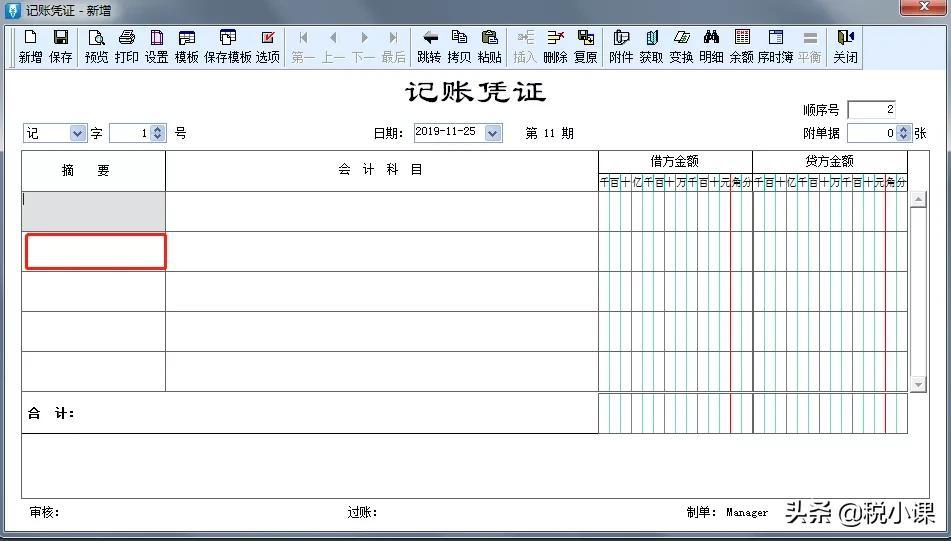This screenshot has width=951, height=541.
Task: Click the 新增 (New) toolbar icon
Action: pyautogui.click(x=30, y=46)
